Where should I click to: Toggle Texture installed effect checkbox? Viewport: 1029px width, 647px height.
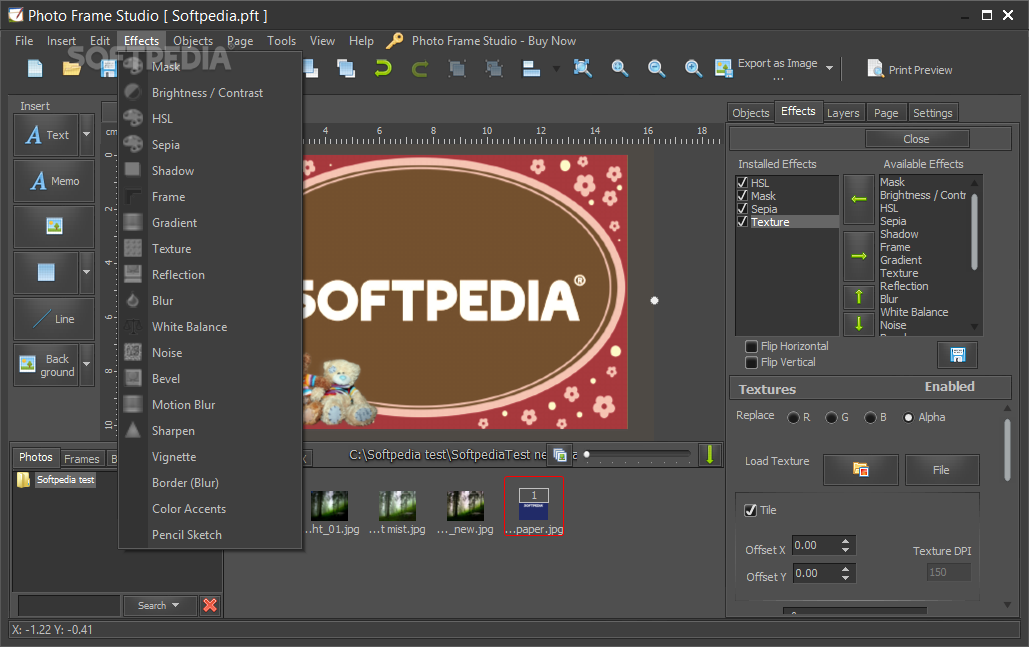click(x=742, y=222)
